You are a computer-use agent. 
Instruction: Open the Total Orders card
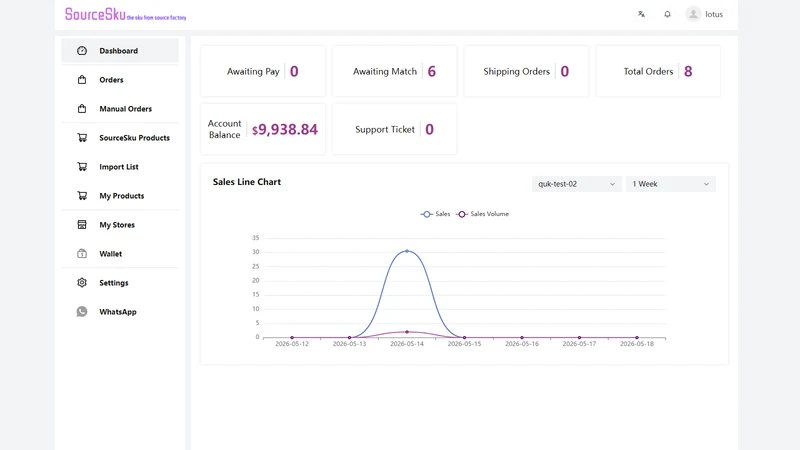pyautogui.click(x=658, y=71)
